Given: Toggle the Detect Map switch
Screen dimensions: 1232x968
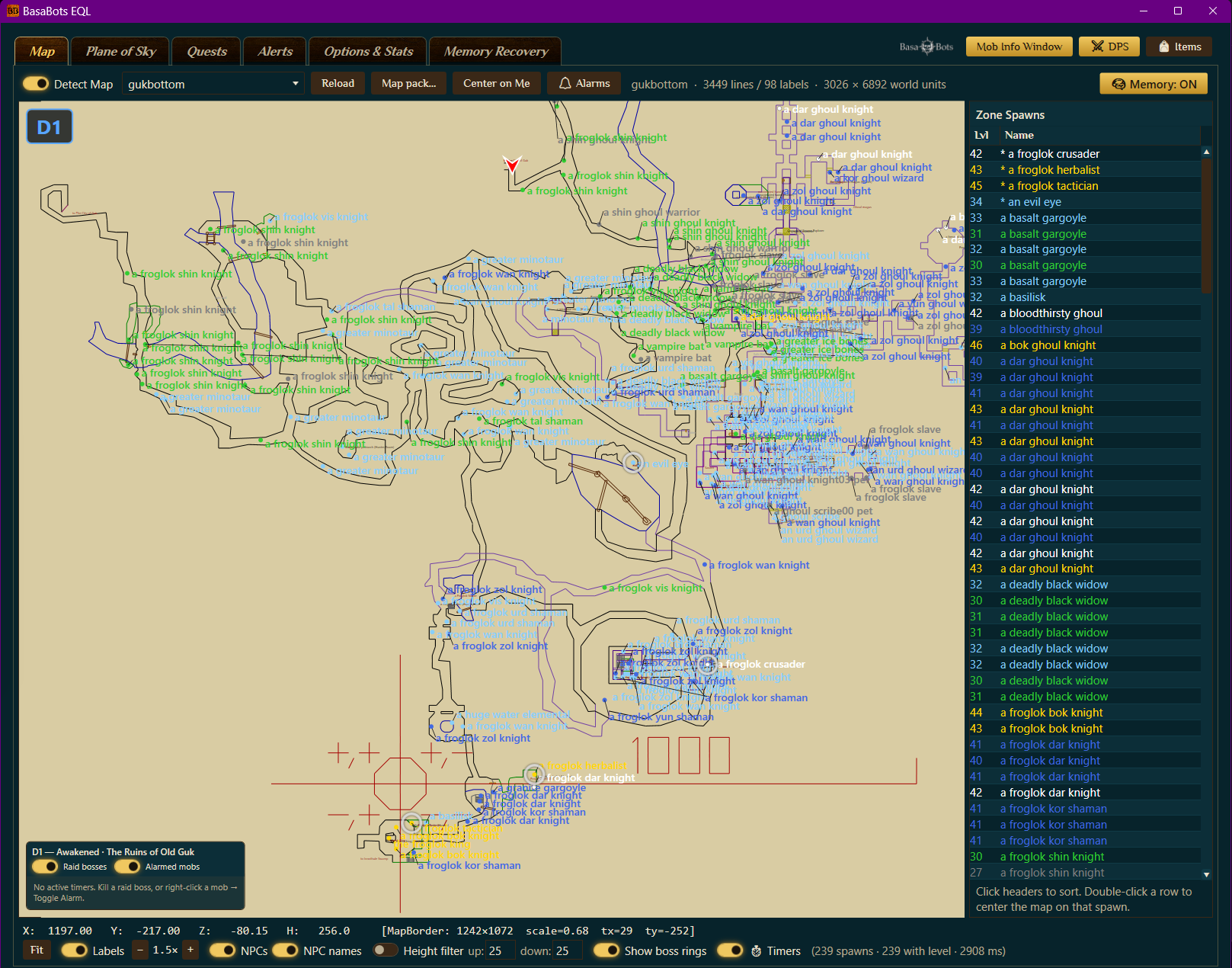Looking at the screenshot, I should pyautogui.click(x=36, y=84).
